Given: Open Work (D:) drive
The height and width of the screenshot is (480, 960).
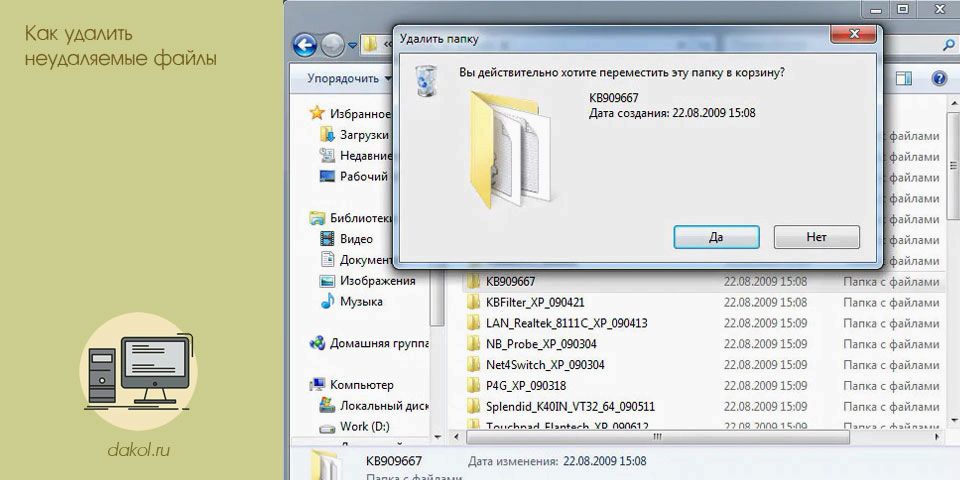Looking at the screenshot, I should click(365, 426).
